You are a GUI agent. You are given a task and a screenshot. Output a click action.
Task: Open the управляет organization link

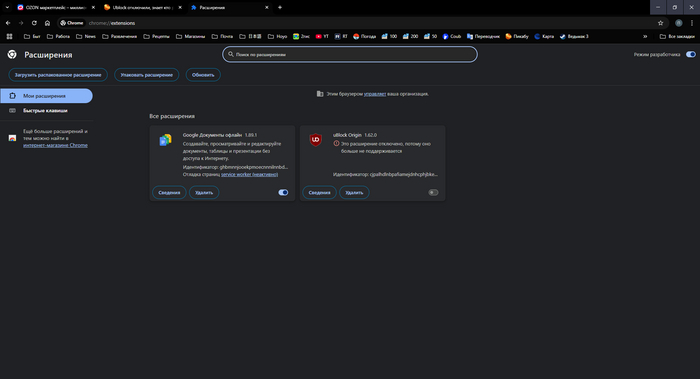[x=375, y=94]
